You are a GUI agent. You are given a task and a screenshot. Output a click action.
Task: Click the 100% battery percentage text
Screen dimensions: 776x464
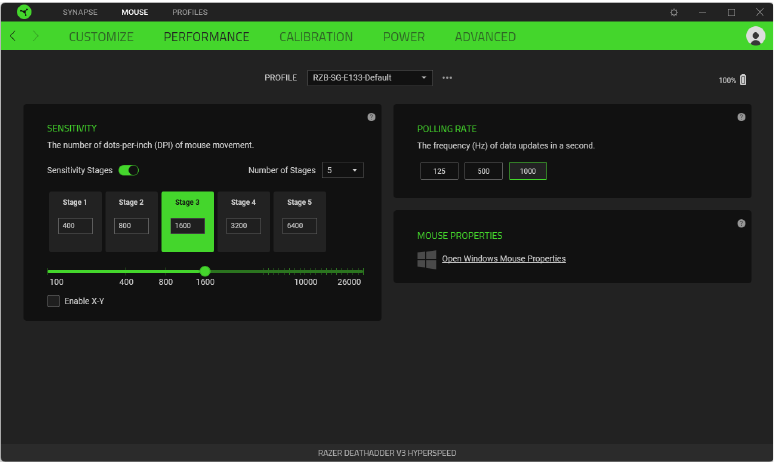(x=728, y=80)
